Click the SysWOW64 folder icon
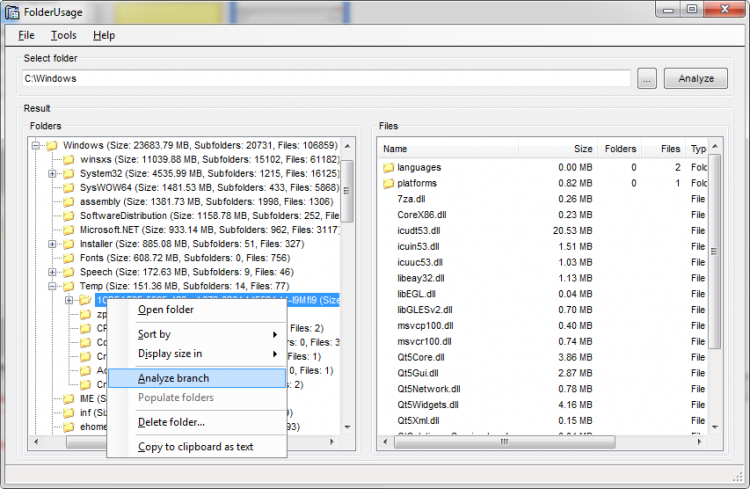 point(69,188)
